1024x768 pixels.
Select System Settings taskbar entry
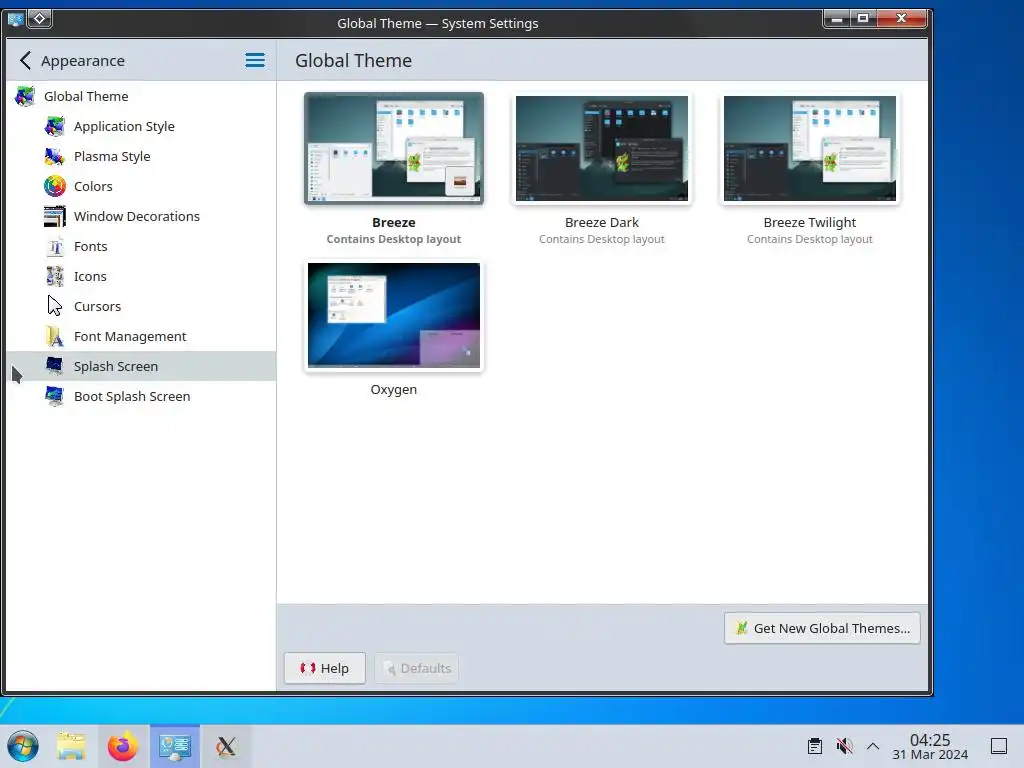(x=175, y=746)
